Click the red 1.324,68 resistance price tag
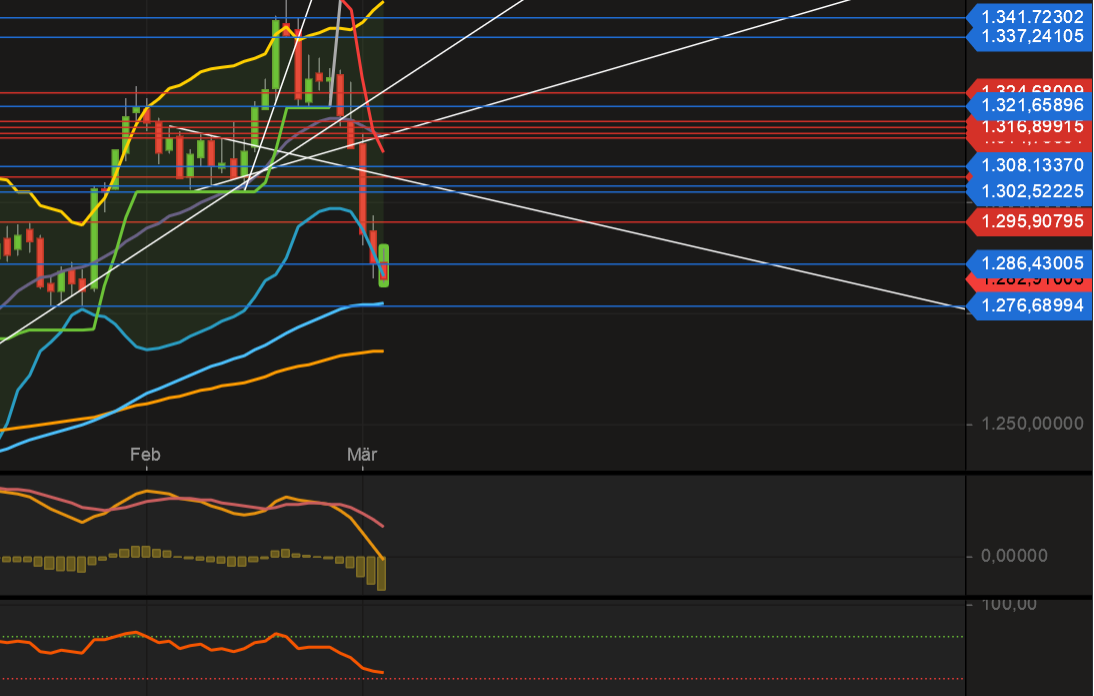 tap(1029, 86)
